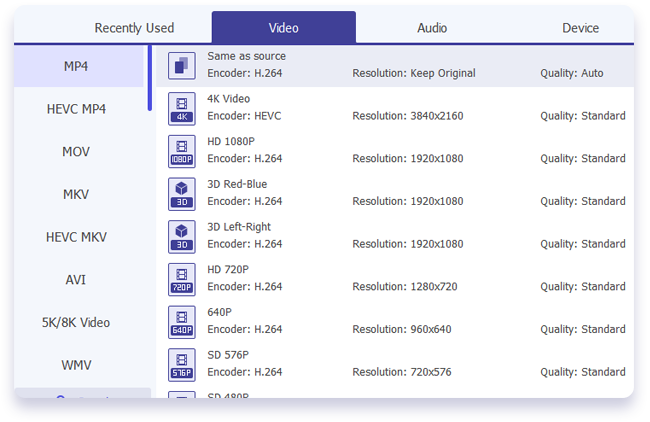Select WMV from the format list

click(76, 365)
